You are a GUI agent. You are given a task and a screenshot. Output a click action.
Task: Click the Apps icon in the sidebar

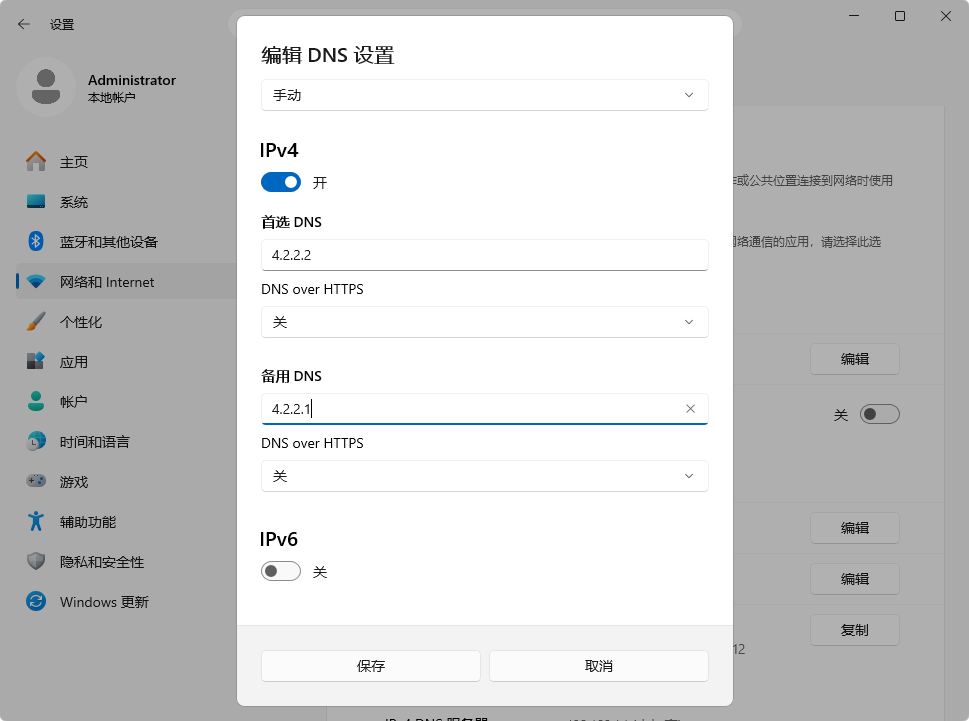(x=36, y=361)
